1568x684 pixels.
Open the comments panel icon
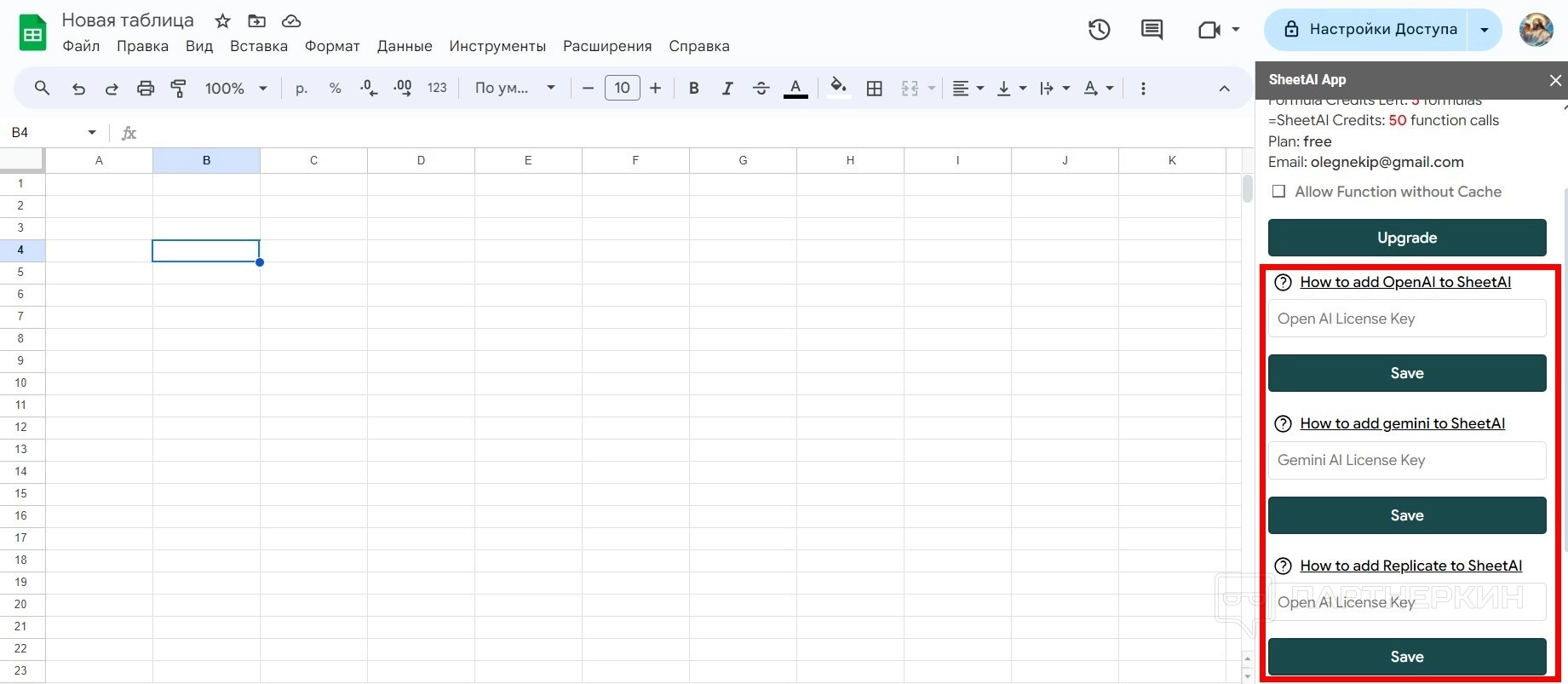1152,30
